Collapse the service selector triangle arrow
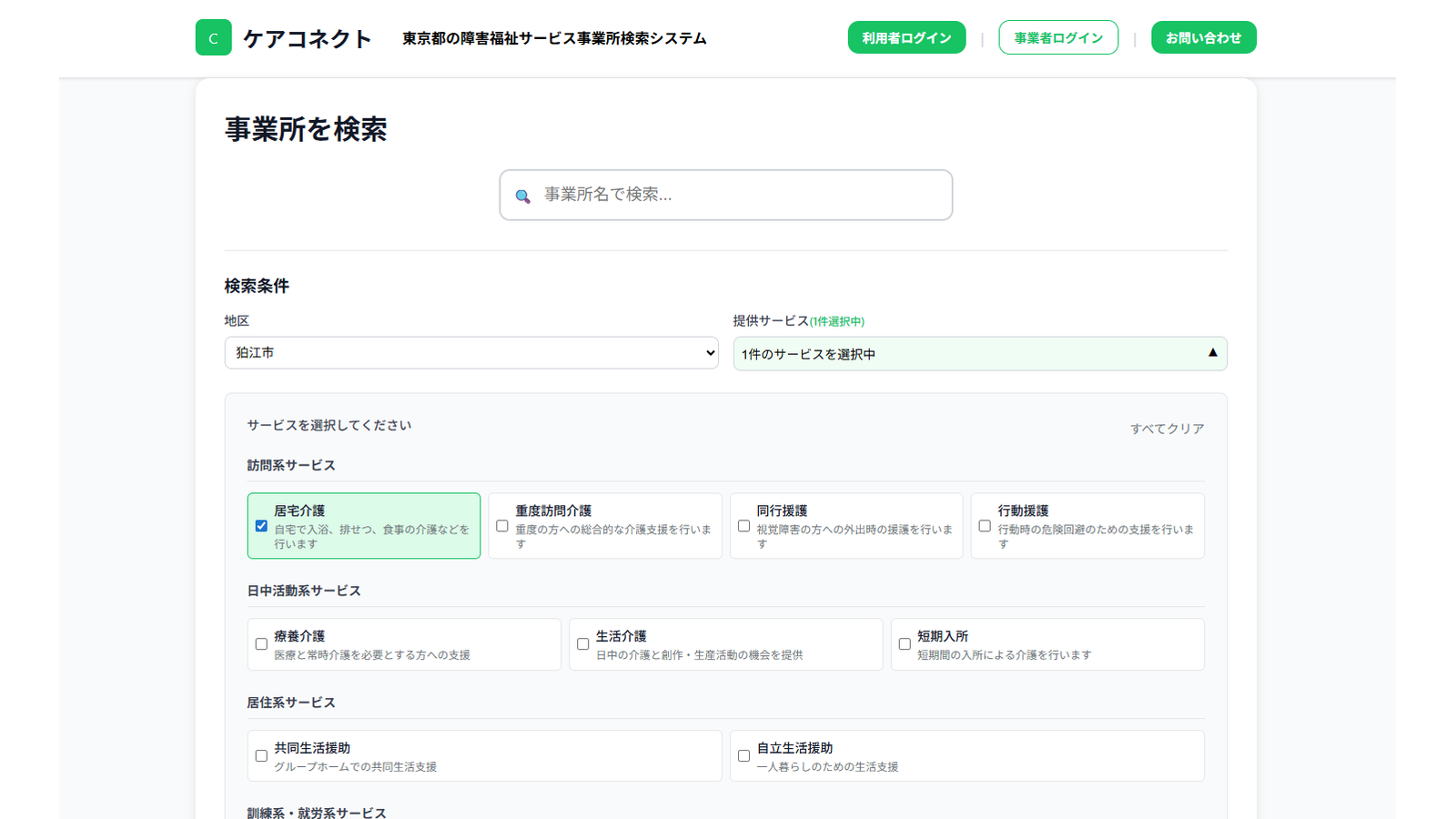 [x=1212, y=353]
